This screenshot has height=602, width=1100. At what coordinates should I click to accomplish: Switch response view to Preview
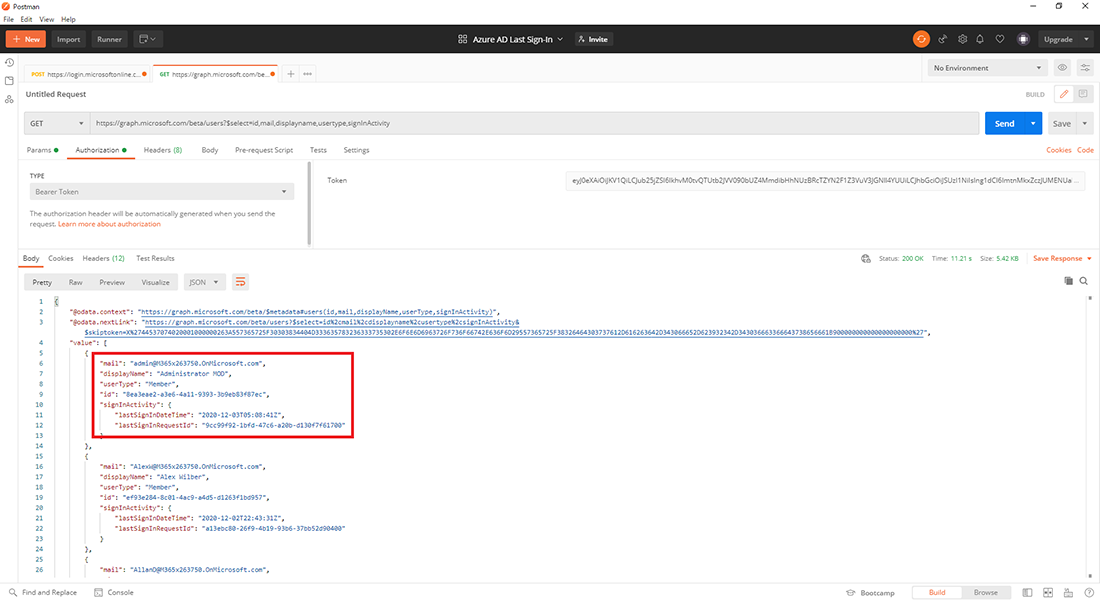coord(112,282)
